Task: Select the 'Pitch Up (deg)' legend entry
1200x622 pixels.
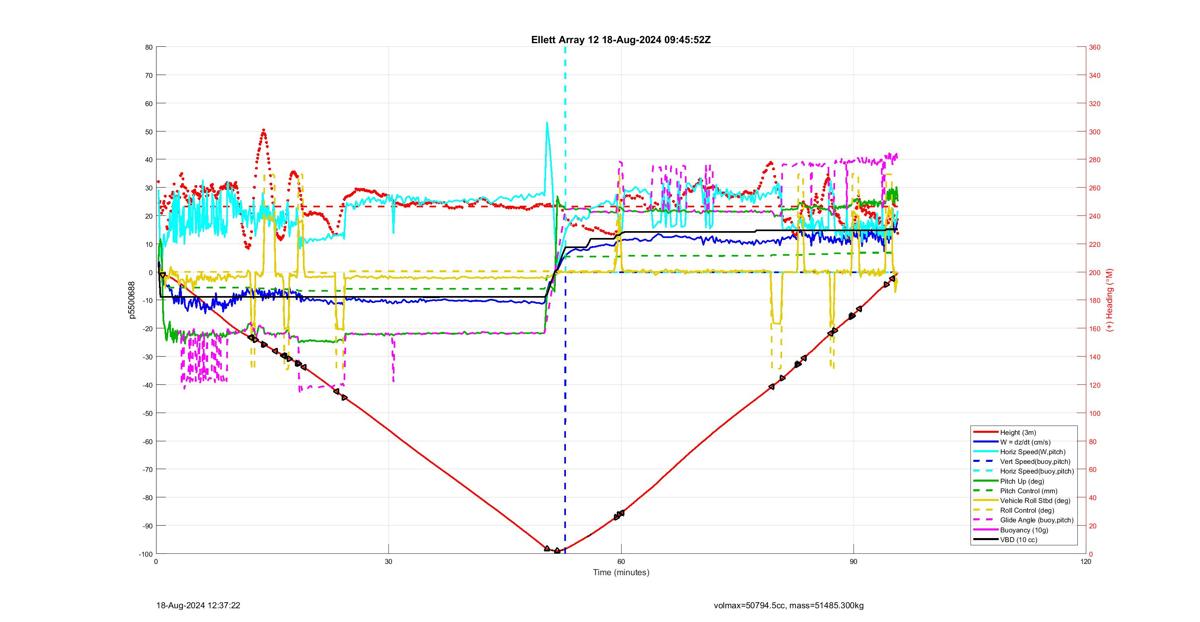Action: pos(1023,481)
